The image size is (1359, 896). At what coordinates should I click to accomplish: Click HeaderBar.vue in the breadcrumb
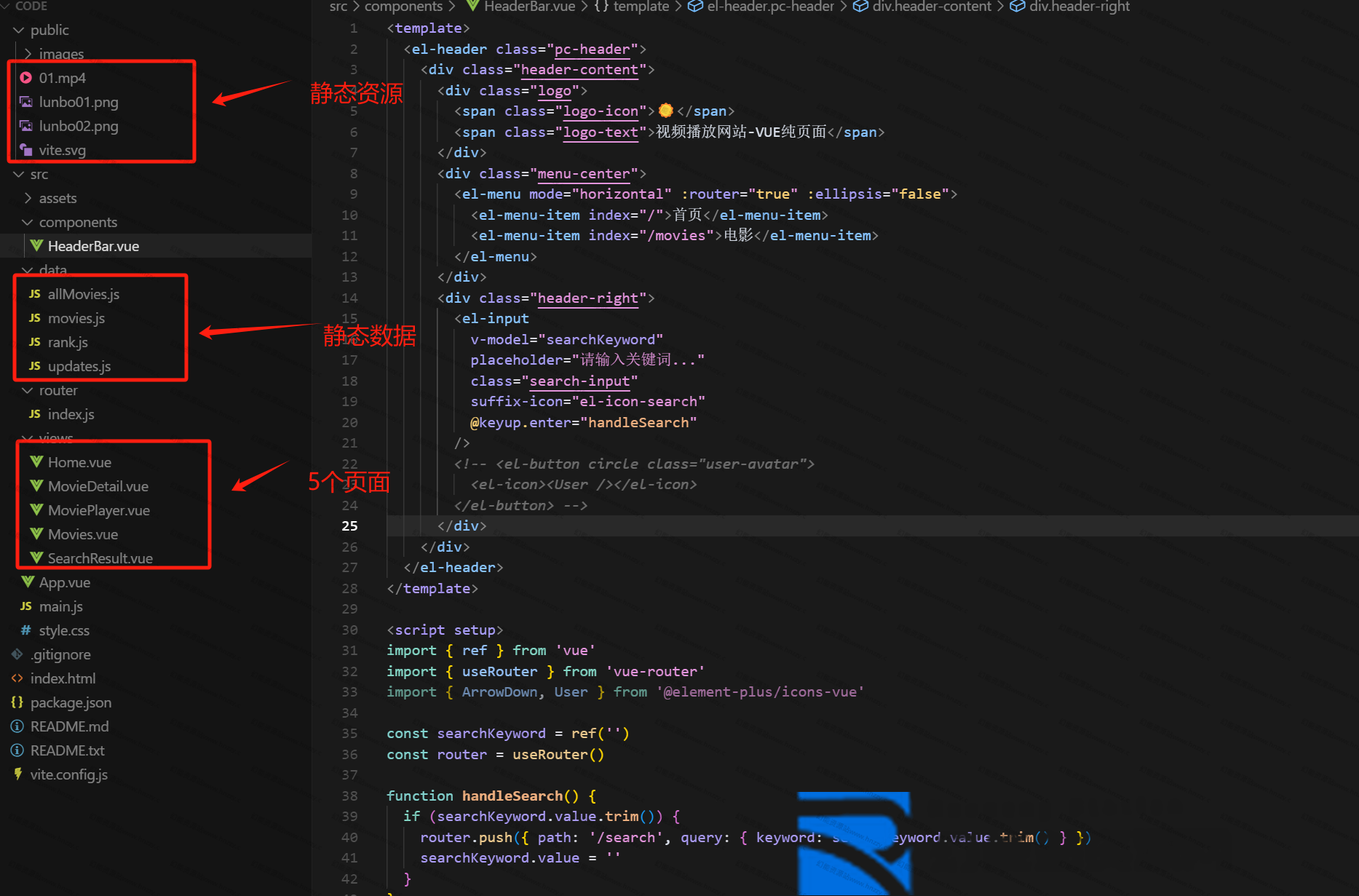pyautogui.click(x=529, y=7)
